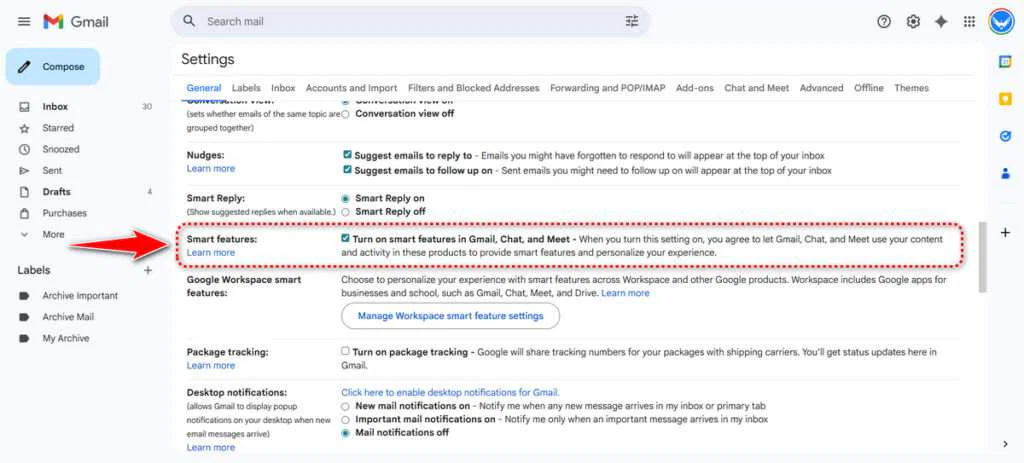
Task: Show search options filter icon
Action: click(632, 22)
